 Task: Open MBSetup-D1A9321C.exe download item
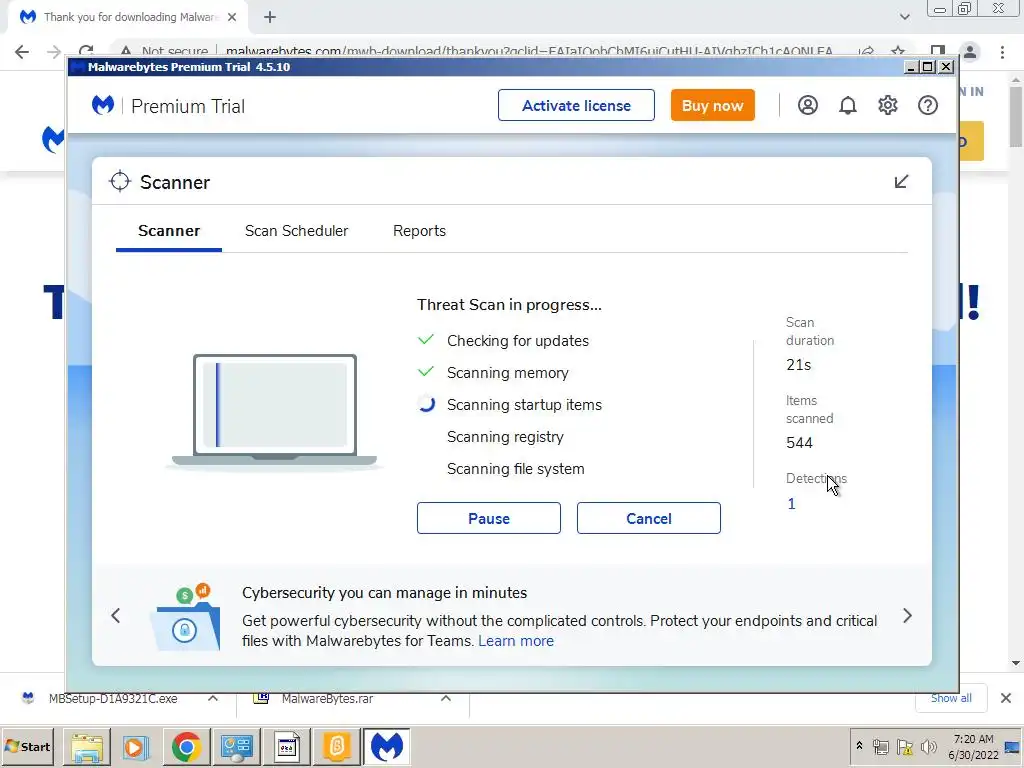[x=112, y=699]
